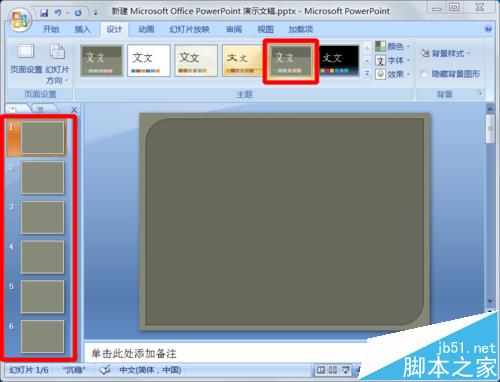Click the slide editor scrollbar up arrow
Image resolution: width=500 pixels, height=382 pixels.
(x=490, y=109)
